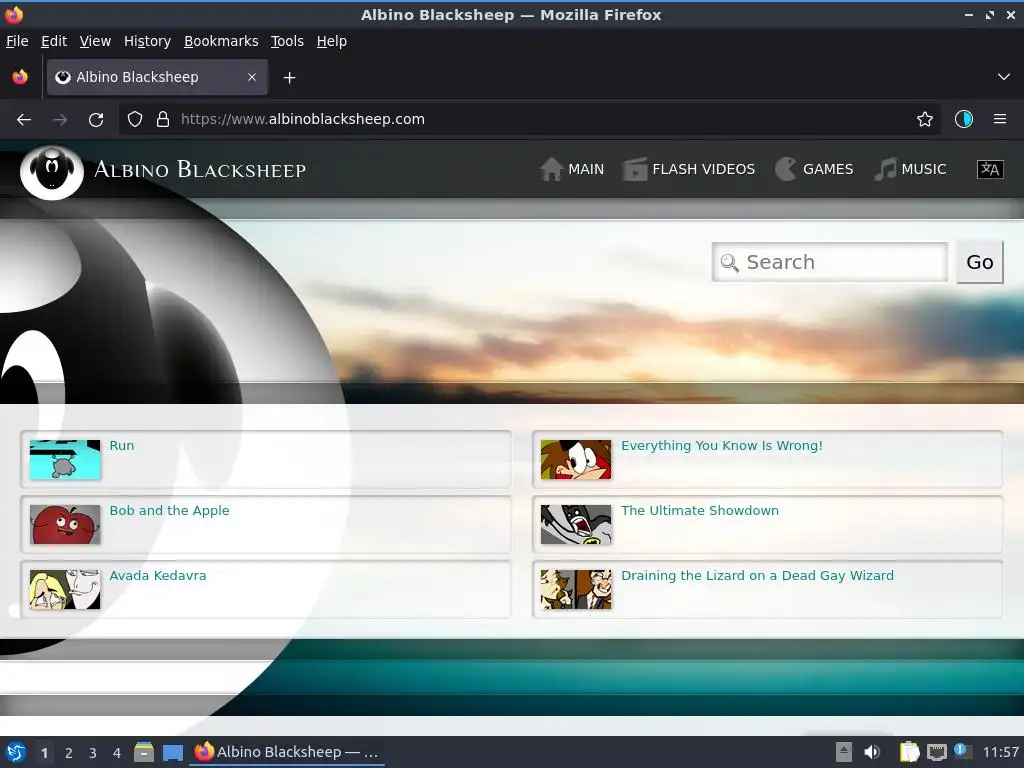The image size is (1024, 768).
Task: Click the Draining the Lizard thumbnail
Action: click(576, 589)
